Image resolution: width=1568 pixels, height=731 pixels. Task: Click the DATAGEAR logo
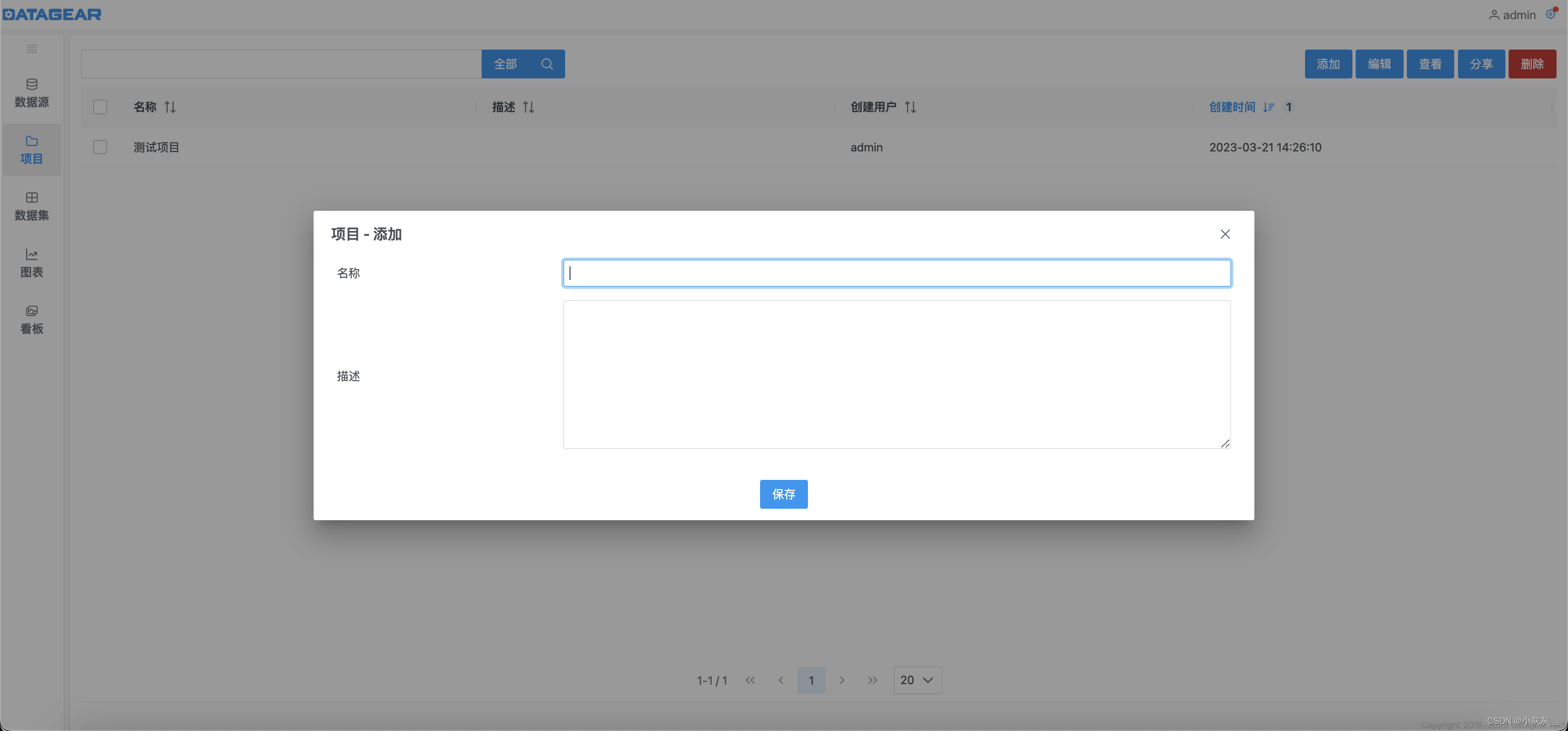52,14
